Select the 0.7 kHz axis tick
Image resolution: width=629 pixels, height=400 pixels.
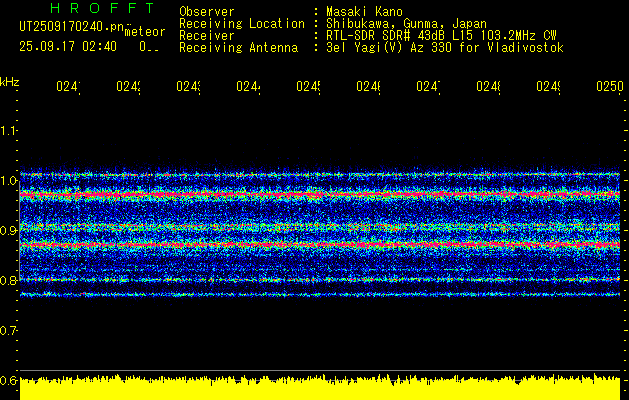(9, 330)
